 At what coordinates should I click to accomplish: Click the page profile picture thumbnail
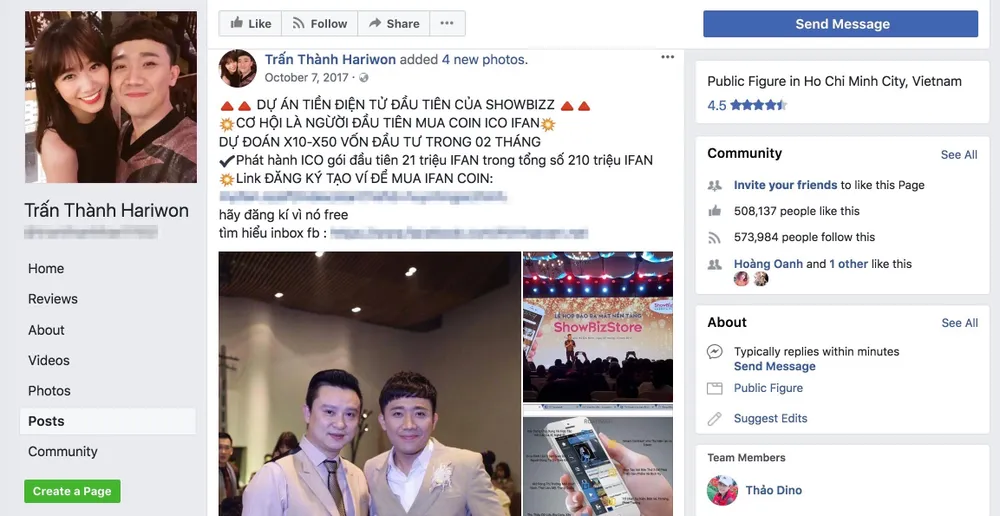[x=111, y=97]
